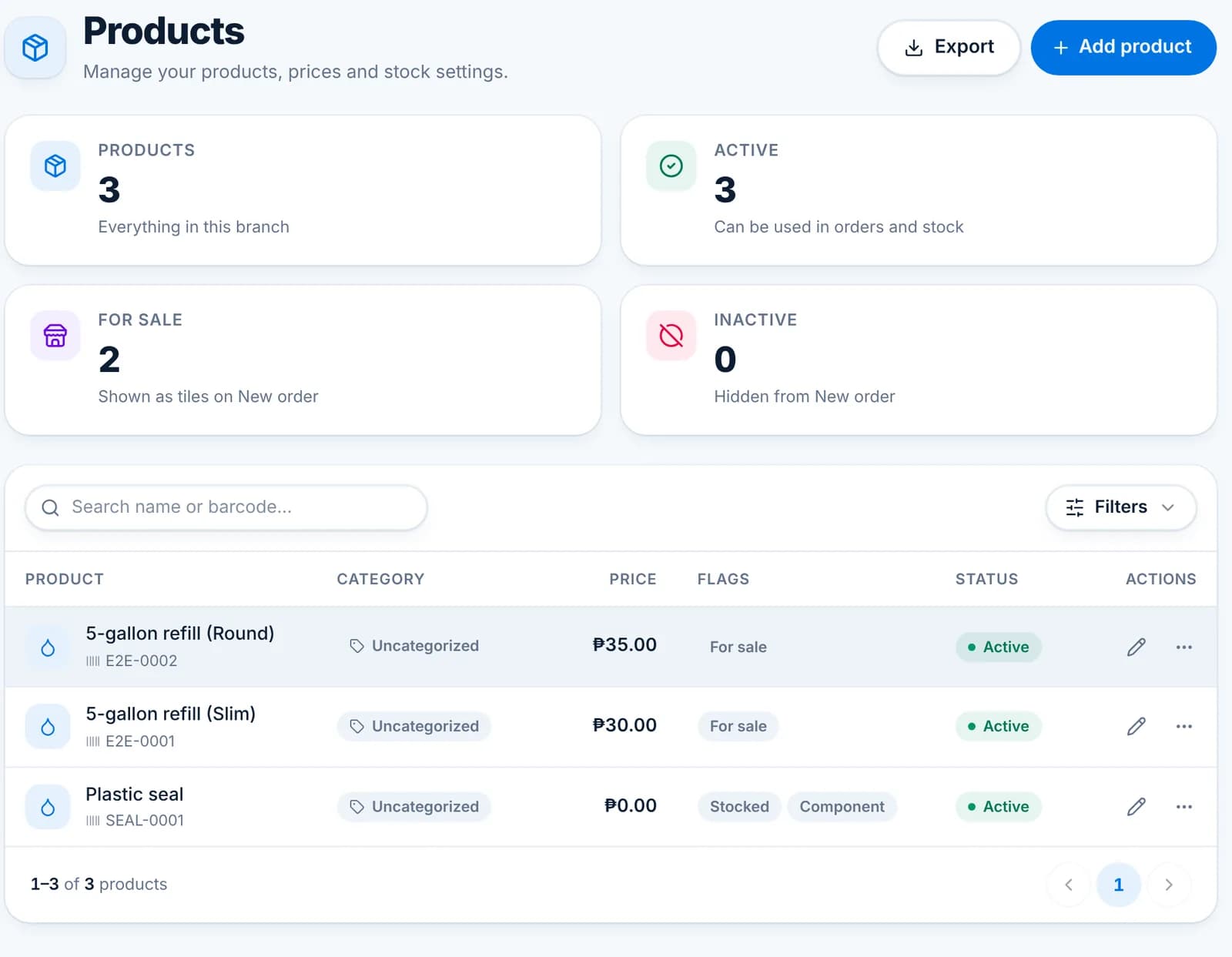Viewport: 1232px width, 957px height.
Task: Click the ₱35.00 price cell
Action: click(624, 644)
